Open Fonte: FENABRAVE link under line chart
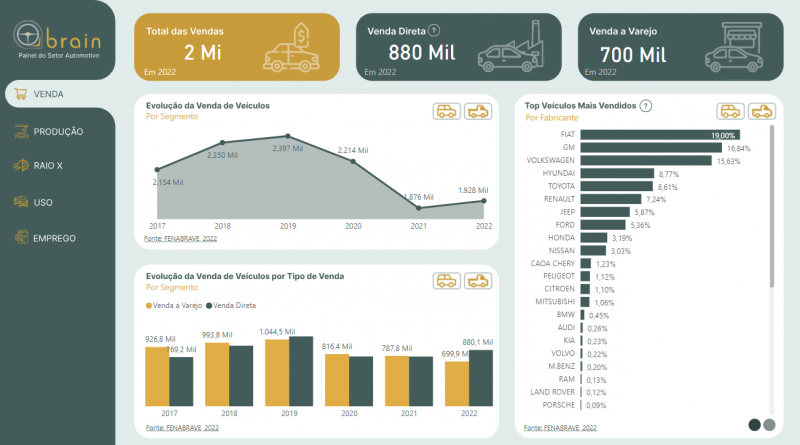 pyautogui.click(x=181, y=238)
